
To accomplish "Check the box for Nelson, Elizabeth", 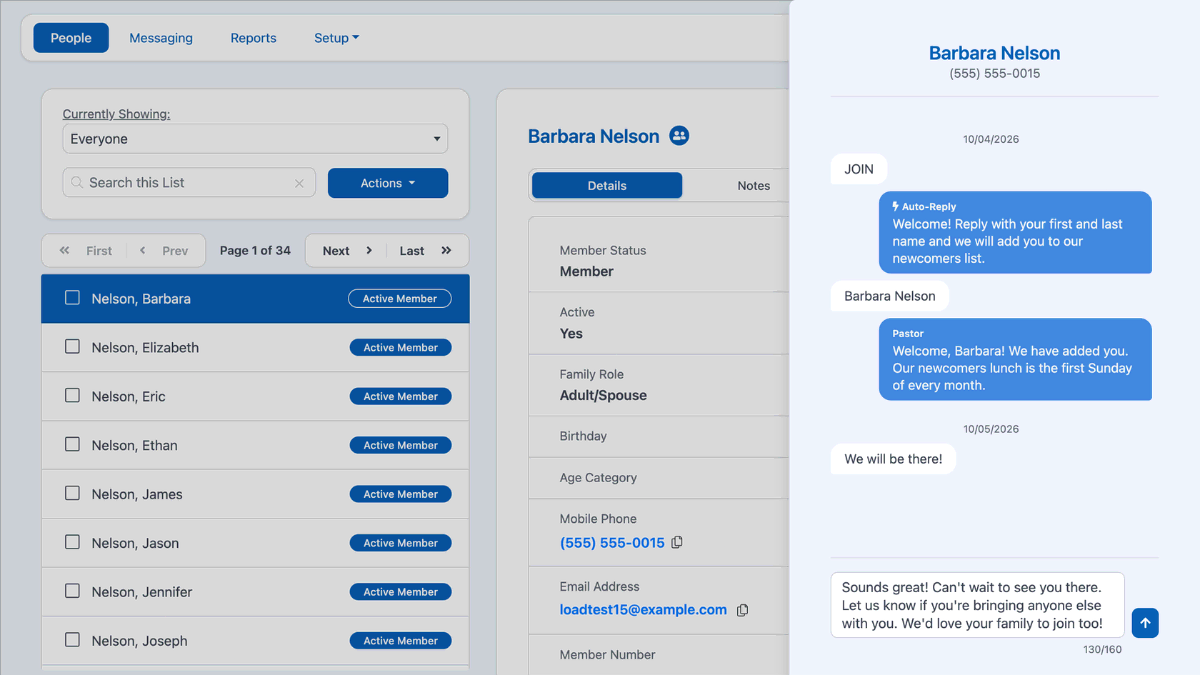I will tap(72, 346).
